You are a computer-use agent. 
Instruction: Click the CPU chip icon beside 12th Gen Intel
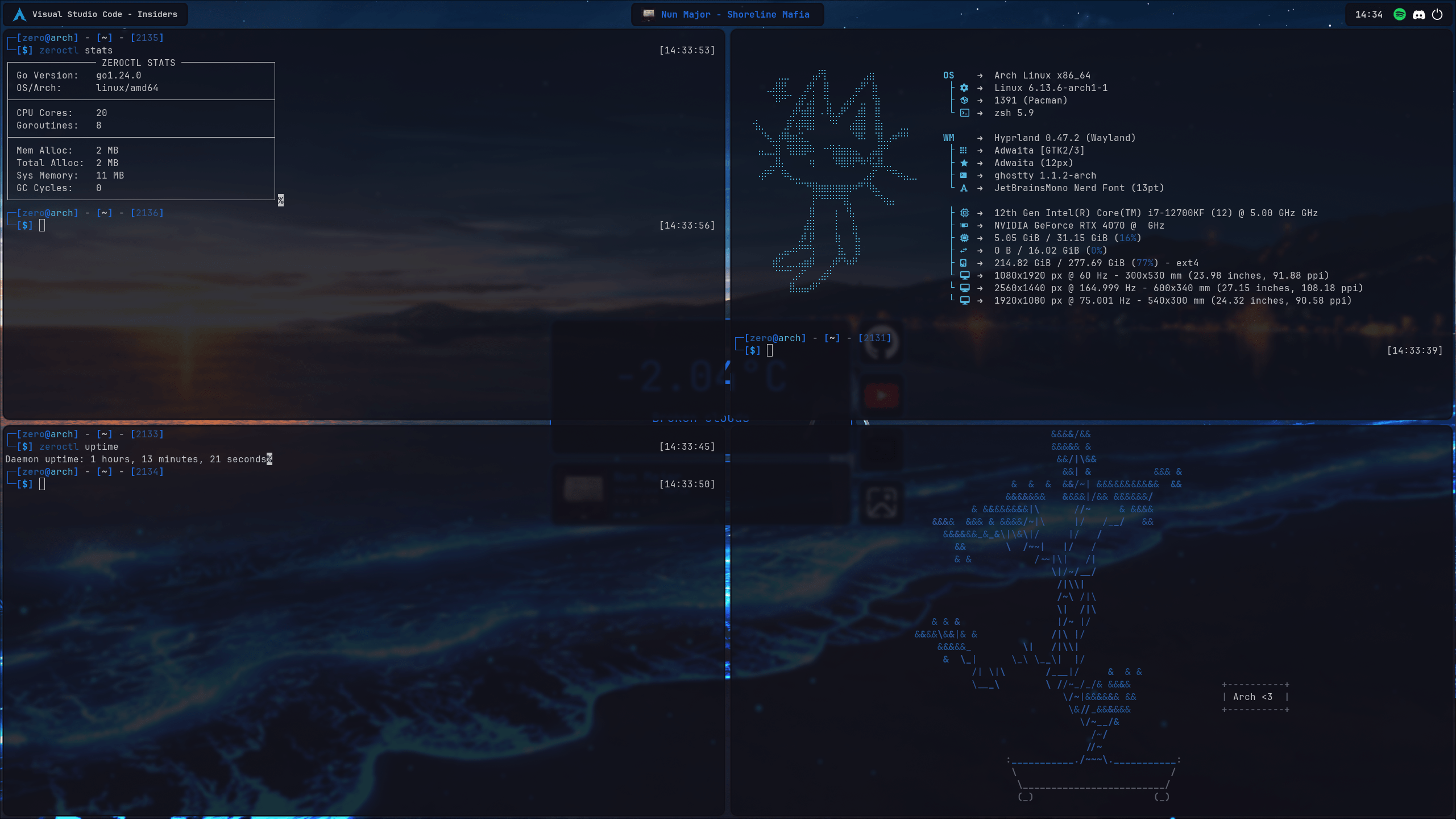(964, 213)
